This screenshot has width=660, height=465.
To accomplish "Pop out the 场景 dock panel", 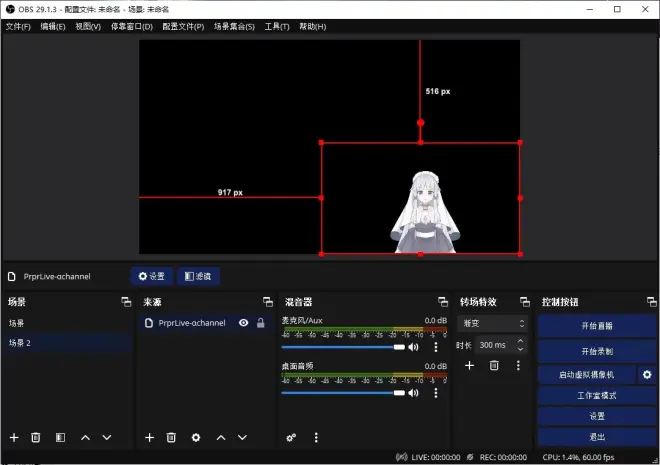I will click(x=126, y=302).
